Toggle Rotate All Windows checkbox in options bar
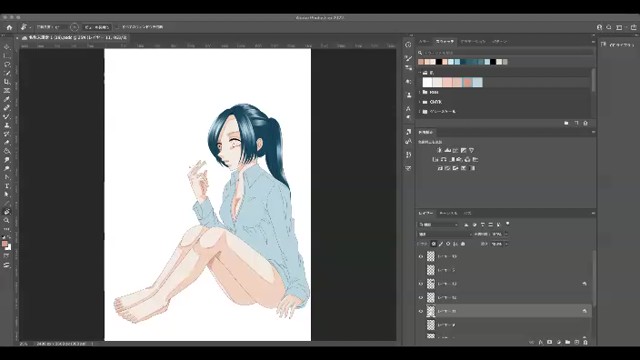This screenshot has height=360, width=640. (117, 27)
